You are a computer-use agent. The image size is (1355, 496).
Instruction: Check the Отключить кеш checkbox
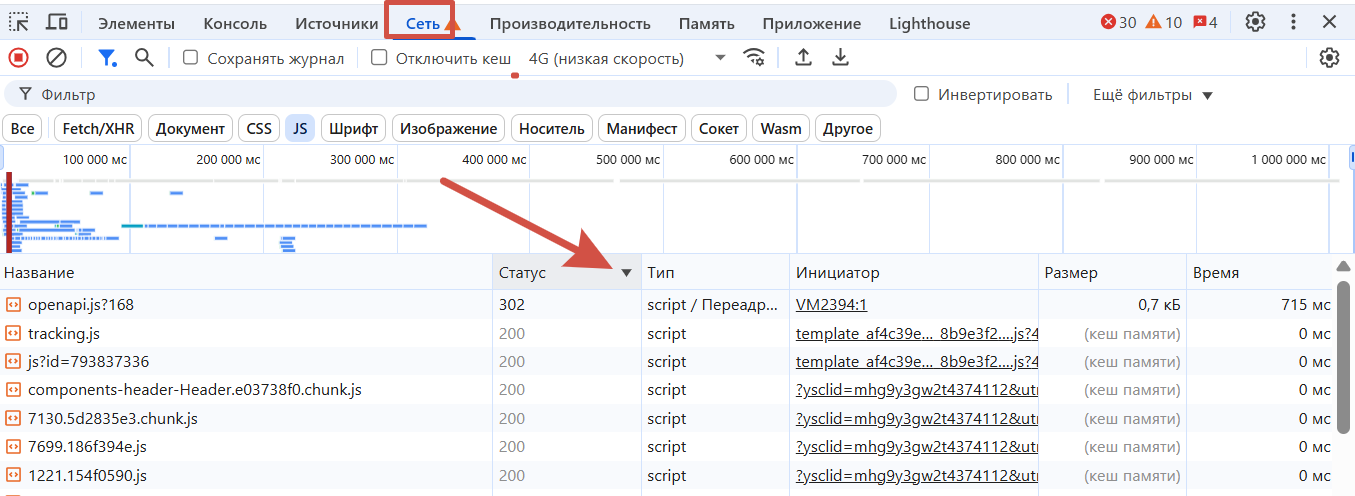click(x=379, y=58)
